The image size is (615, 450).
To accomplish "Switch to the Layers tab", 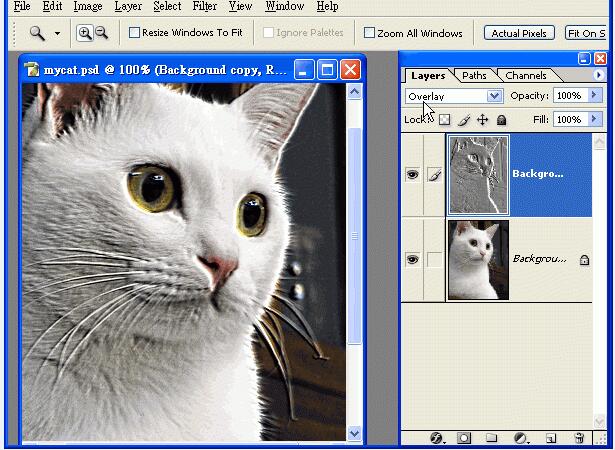I will 428,75.
